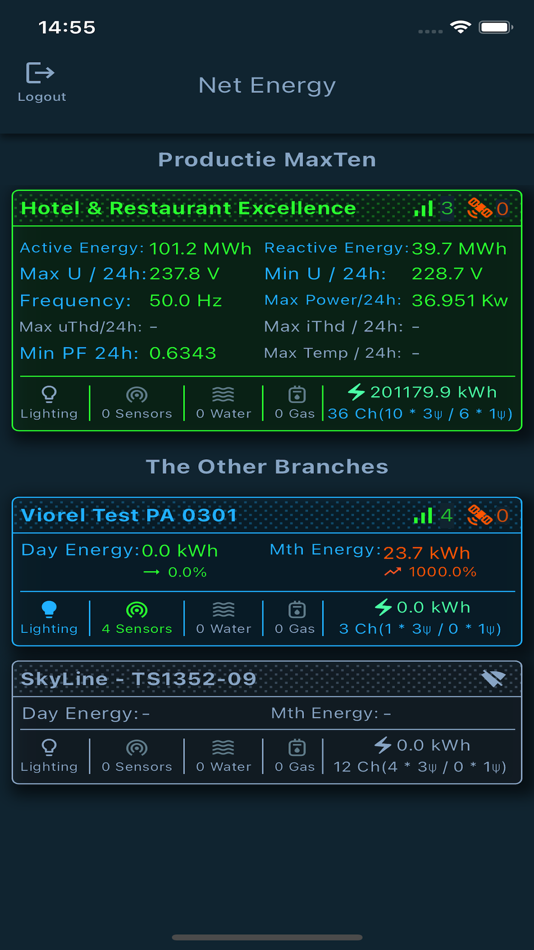Select The Other Branches section heading
534x950 pixels.
tap(267, 467)
